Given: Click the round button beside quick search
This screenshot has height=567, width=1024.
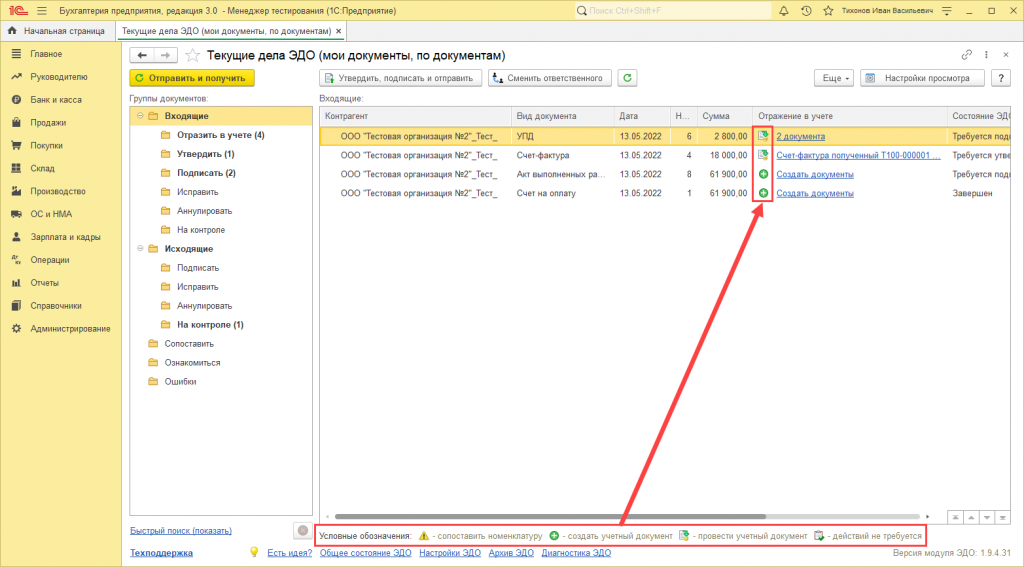Looking at the screenshot, I should (x=302, y=530).
